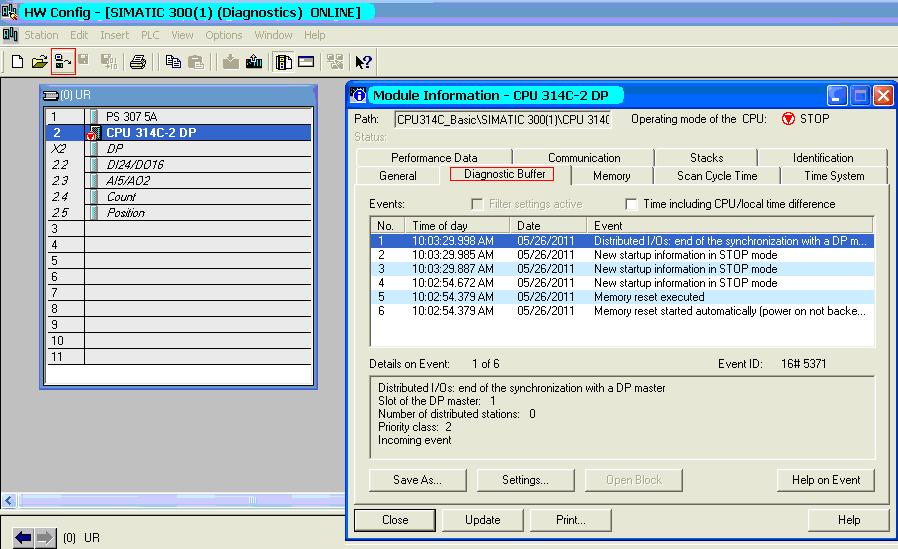This screenshot has height=549, width=898.
Task: Open the Station menu
Action: click(x=41, y=35)
